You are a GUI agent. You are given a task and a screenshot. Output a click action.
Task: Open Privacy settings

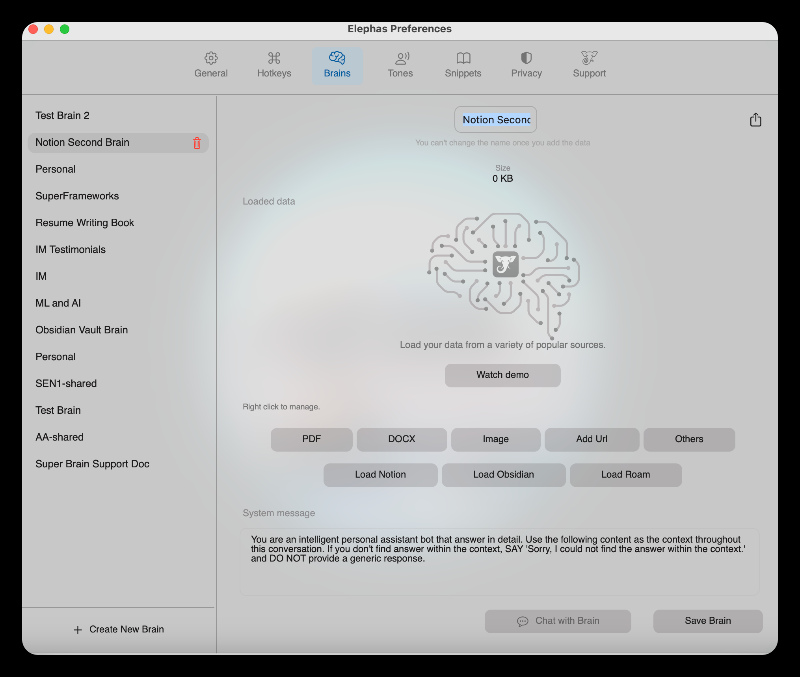point(526,63)
